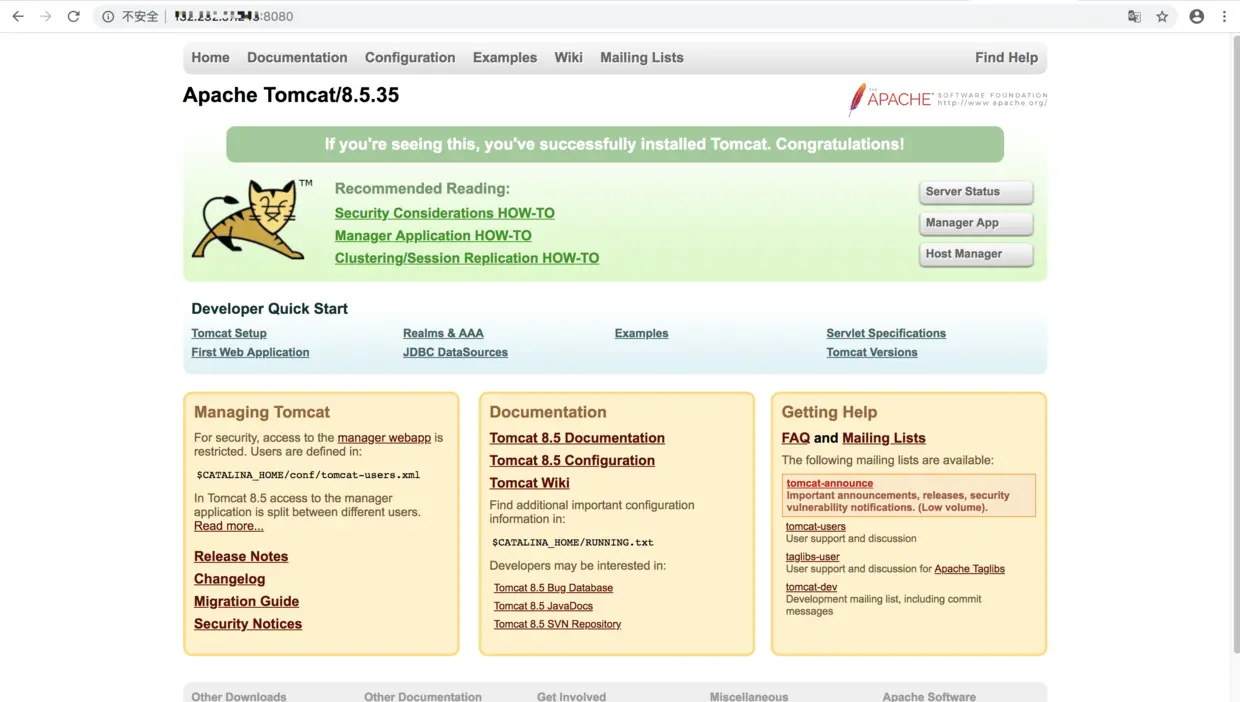The height and width of the screenshot is (702, 1240).
Task: Click Find Help in the navigation bar
Action: click(1006, 58)
